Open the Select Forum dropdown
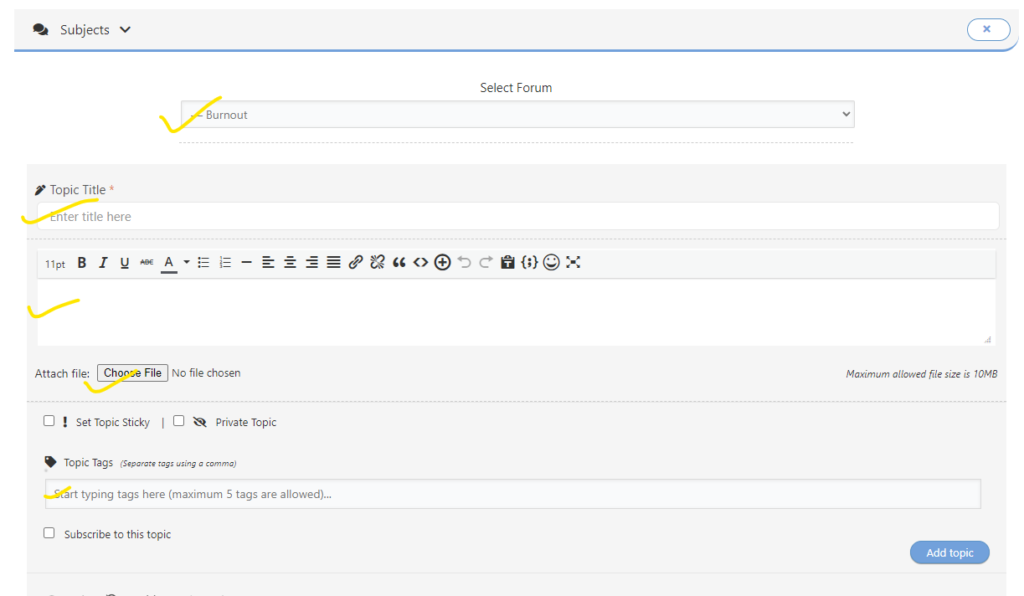 [517, 115]
